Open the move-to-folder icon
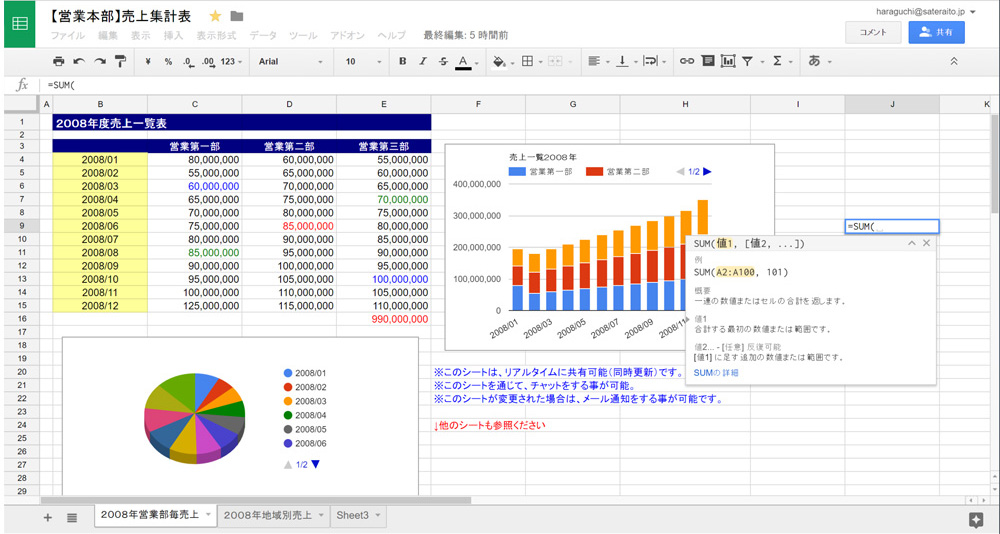This screenshot has height=534, width=1000. (x=237, y=16)
